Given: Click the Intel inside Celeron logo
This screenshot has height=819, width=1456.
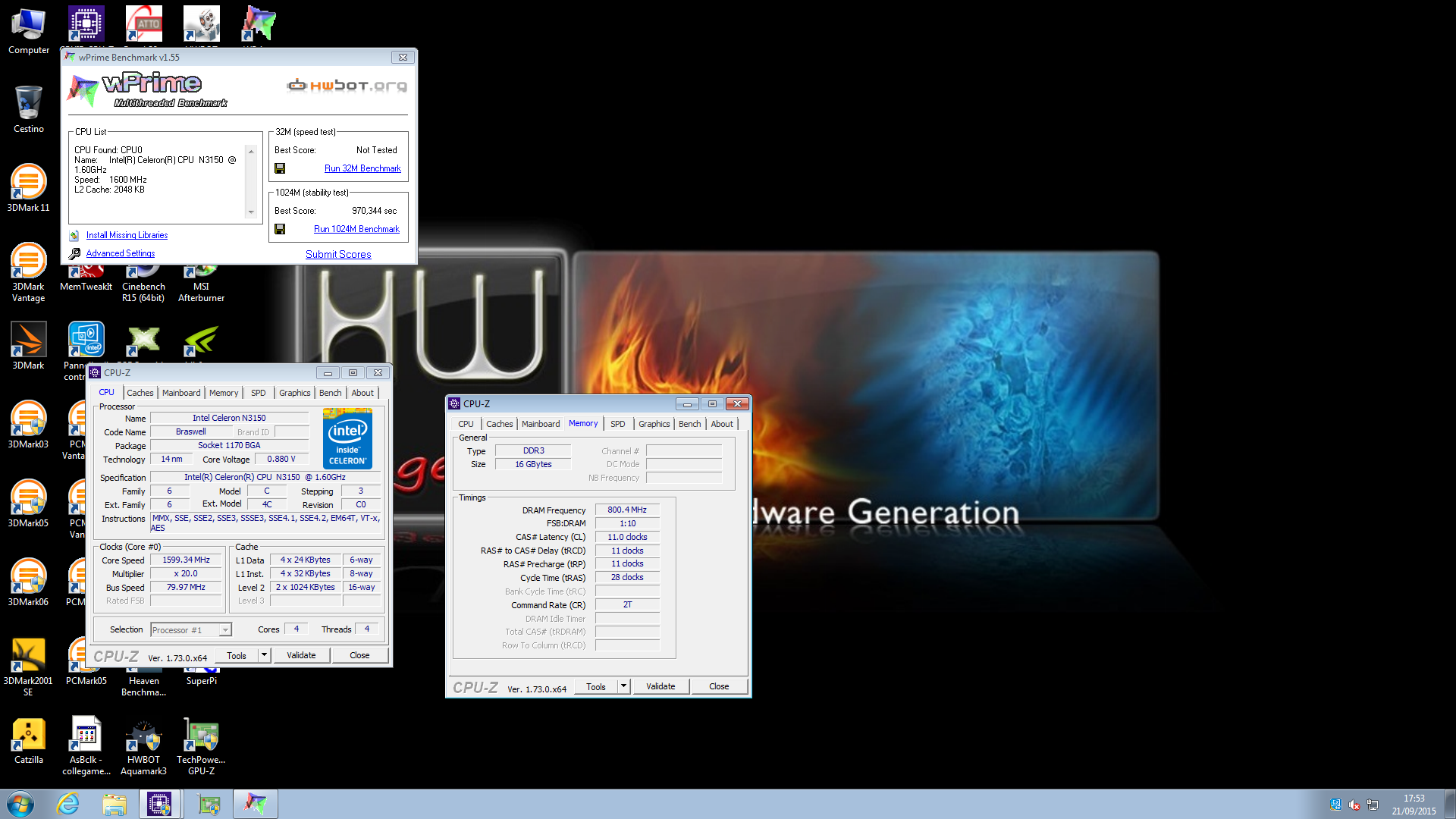Looking at the screenshot, I should tap(347, 438).
